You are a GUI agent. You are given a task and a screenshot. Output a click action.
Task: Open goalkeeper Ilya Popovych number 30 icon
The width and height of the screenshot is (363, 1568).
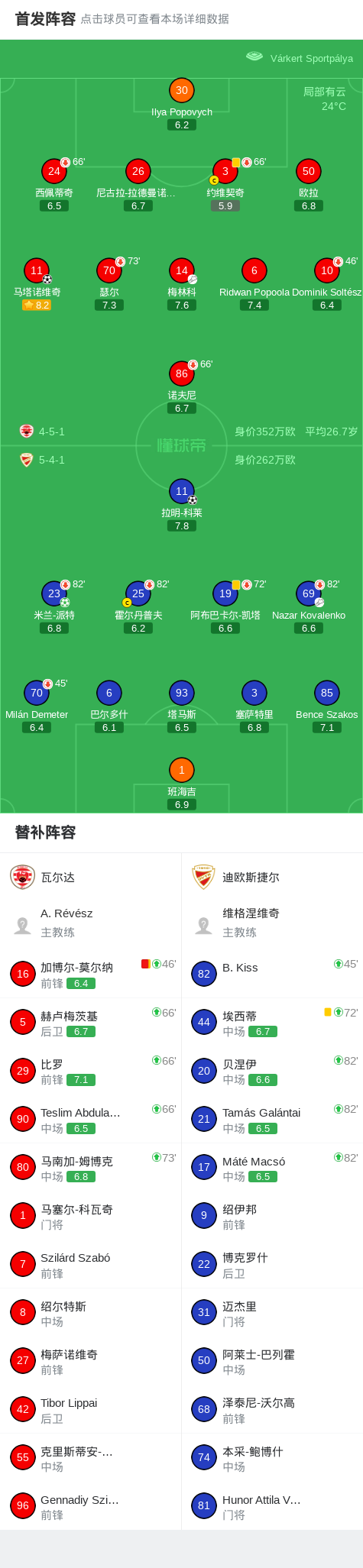point(182,90)
